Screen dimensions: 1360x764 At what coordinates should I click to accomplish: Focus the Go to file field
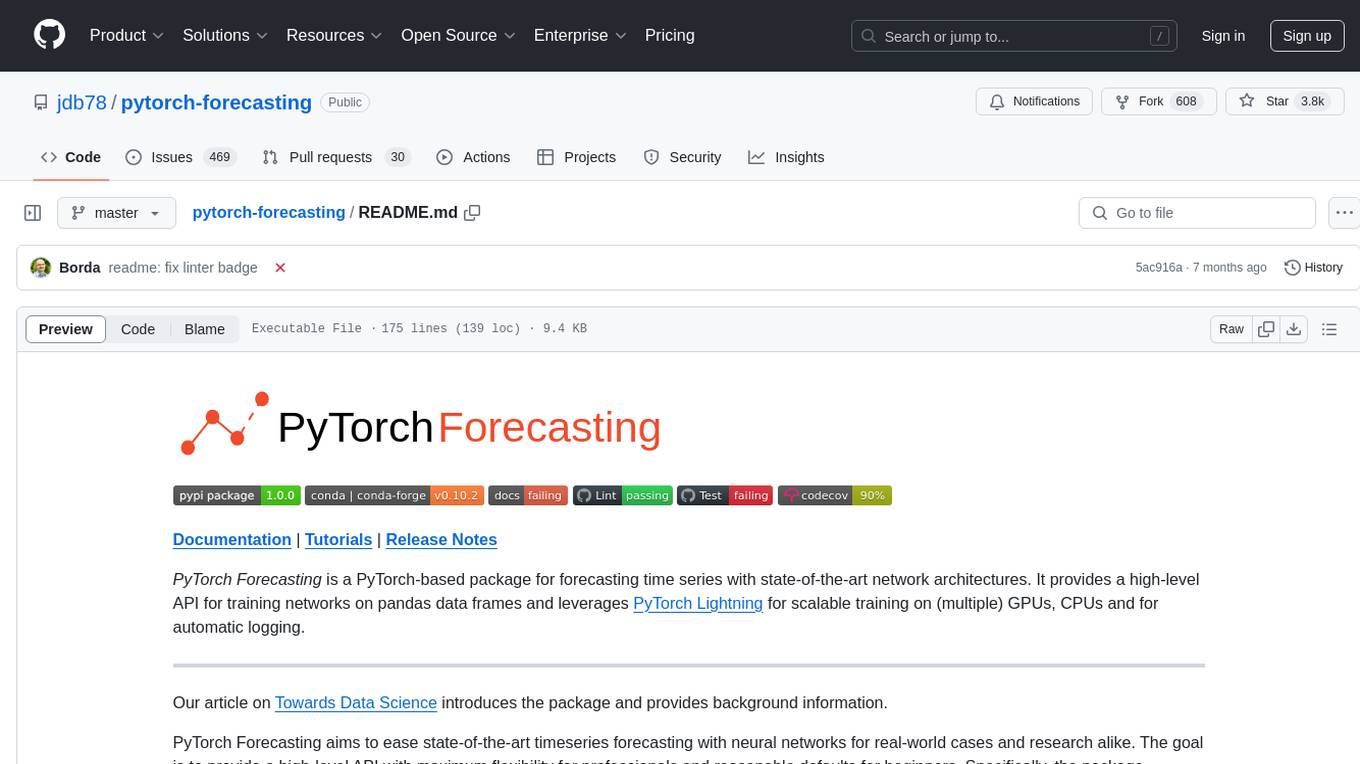pyautogui.click(x=1197, y=213)
